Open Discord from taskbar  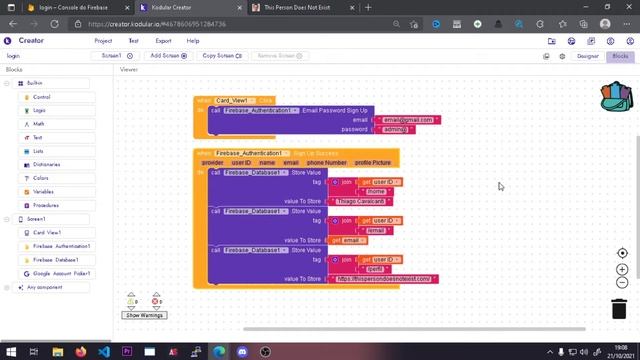(242, 352)
